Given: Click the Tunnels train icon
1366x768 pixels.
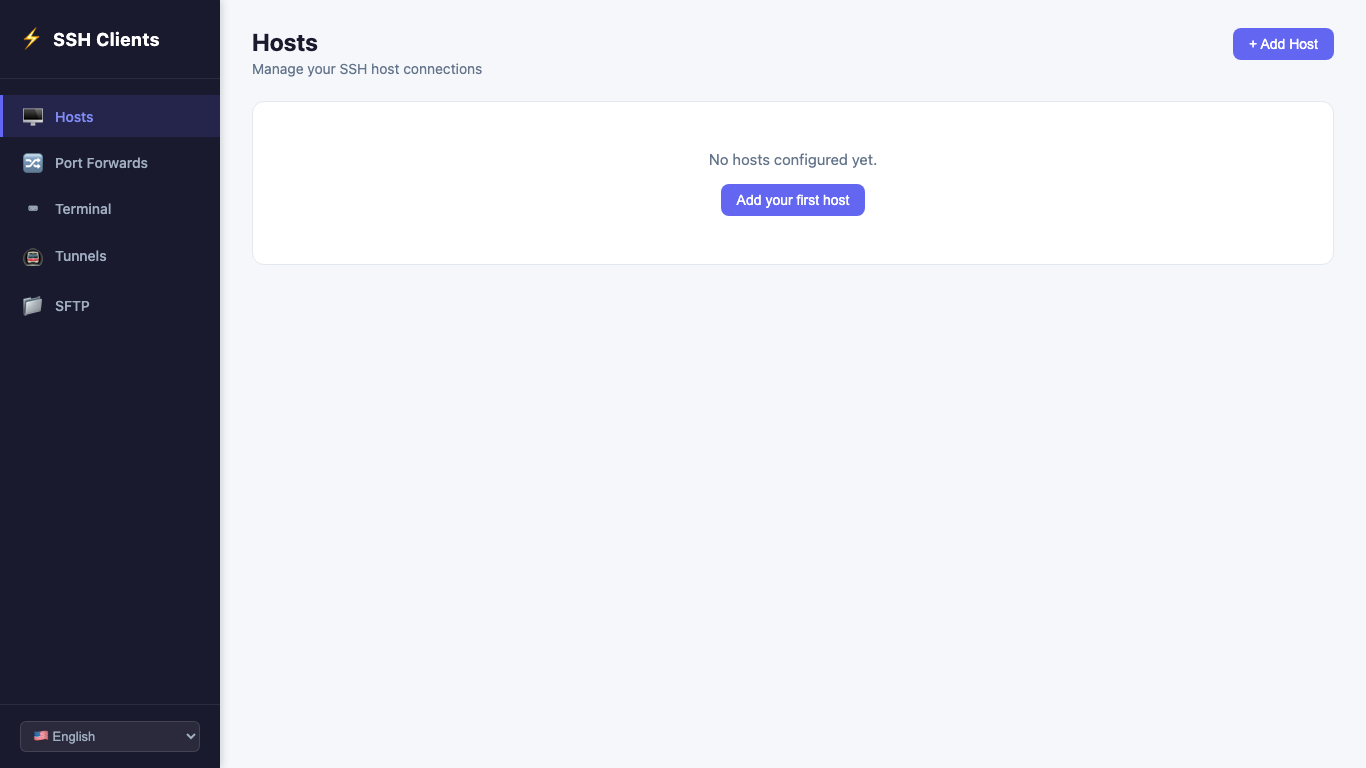Looking at the screenshot, I should [x=33, y=257].
